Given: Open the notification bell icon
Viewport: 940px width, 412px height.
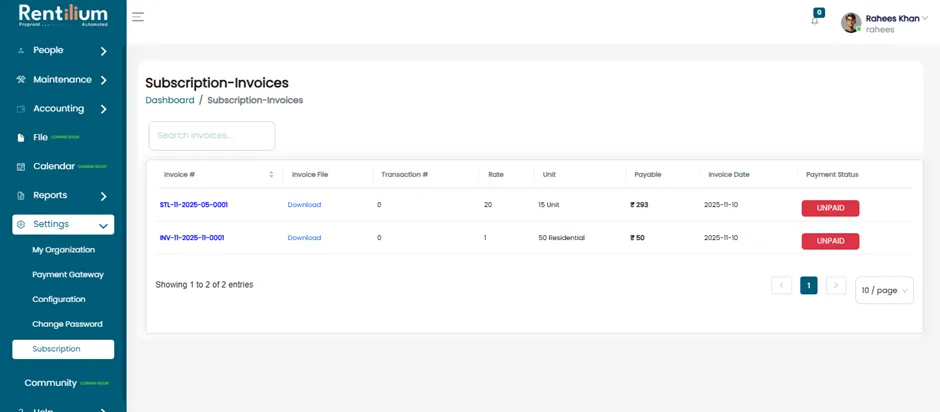Looking at the screenshot, I should 815,21.
